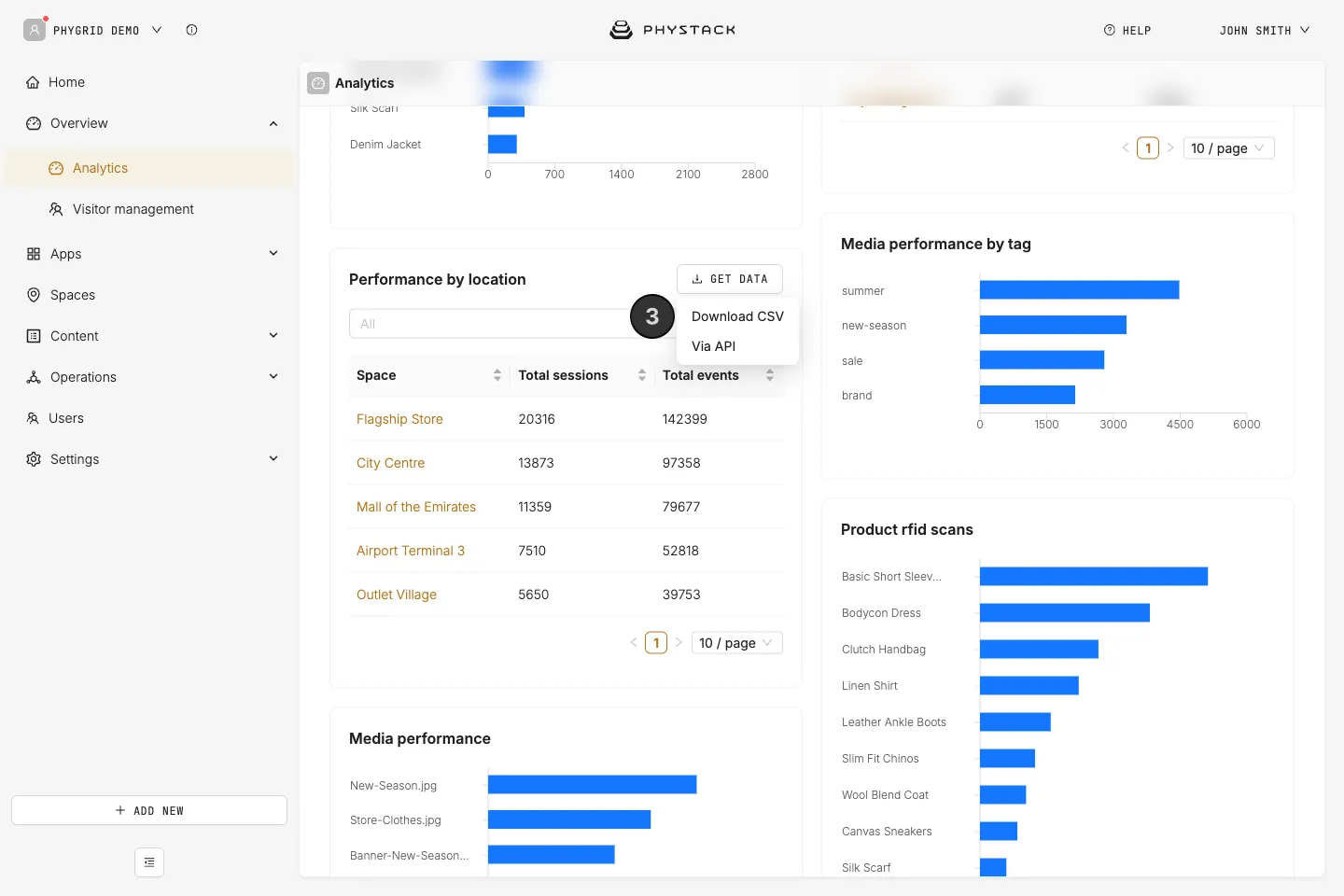Click the summer tag bar in chart

pos(1079,290)
